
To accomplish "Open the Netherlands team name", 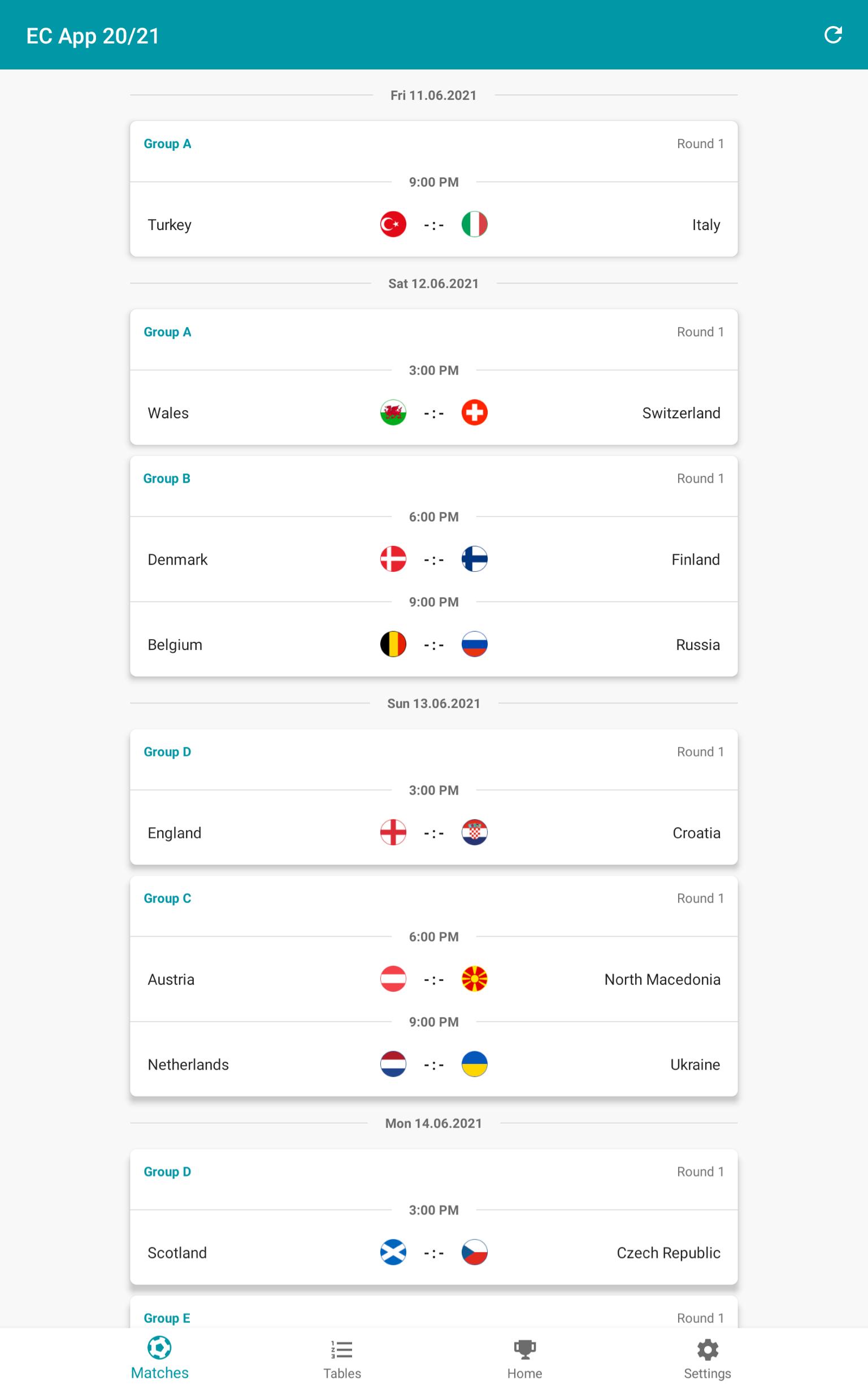I will pyautogui.click(x=188, y=1065).
